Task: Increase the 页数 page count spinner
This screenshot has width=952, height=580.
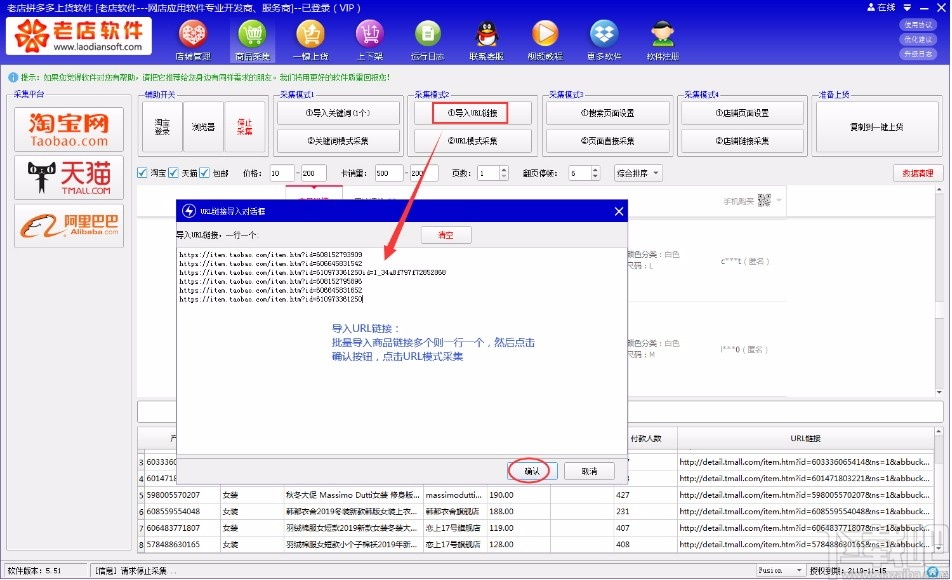Action: pyautogui.click(x=503, y=169)
